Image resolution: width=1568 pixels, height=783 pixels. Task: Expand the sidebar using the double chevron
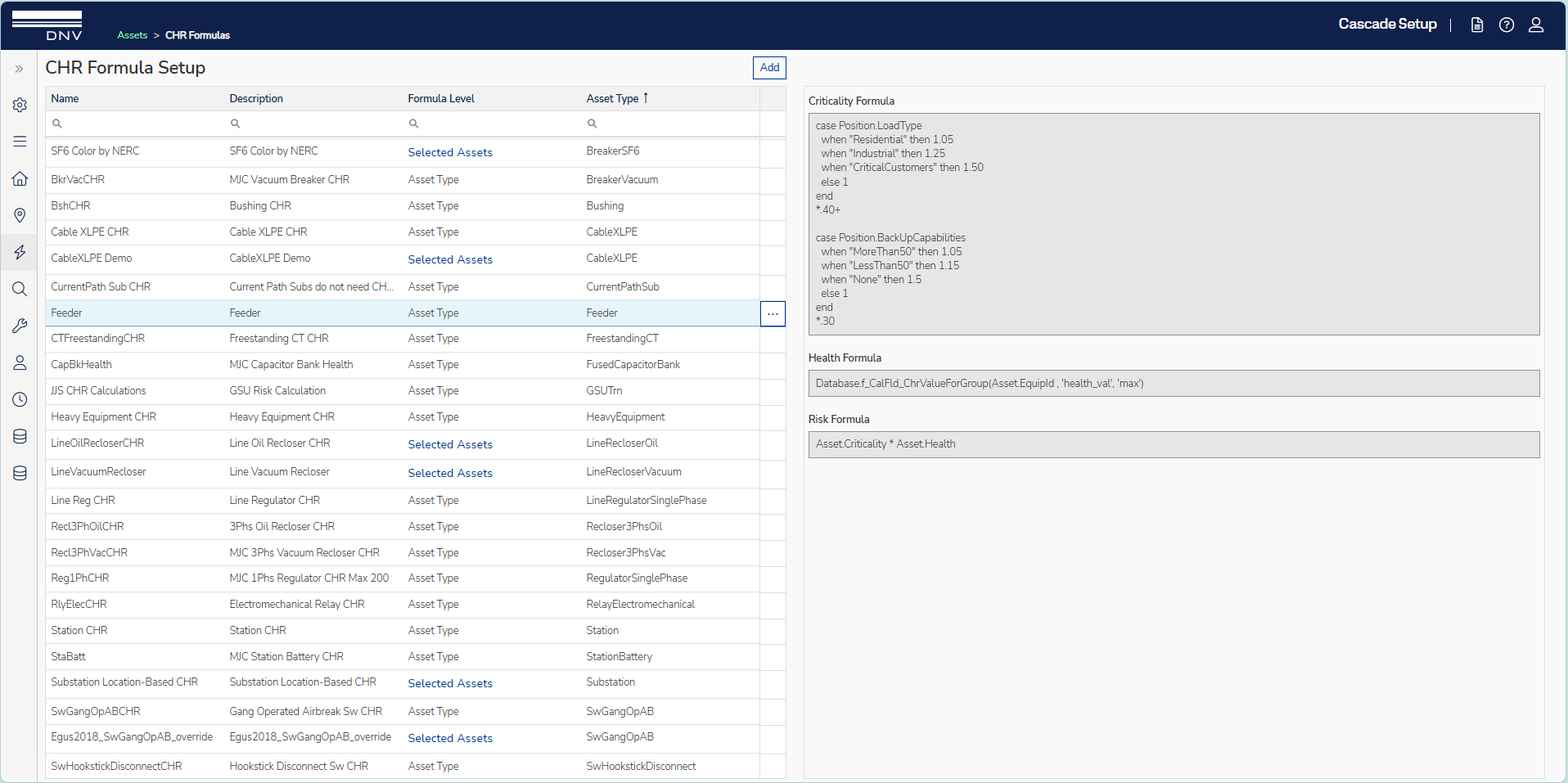pyautogui.click(x=19, y=69)
